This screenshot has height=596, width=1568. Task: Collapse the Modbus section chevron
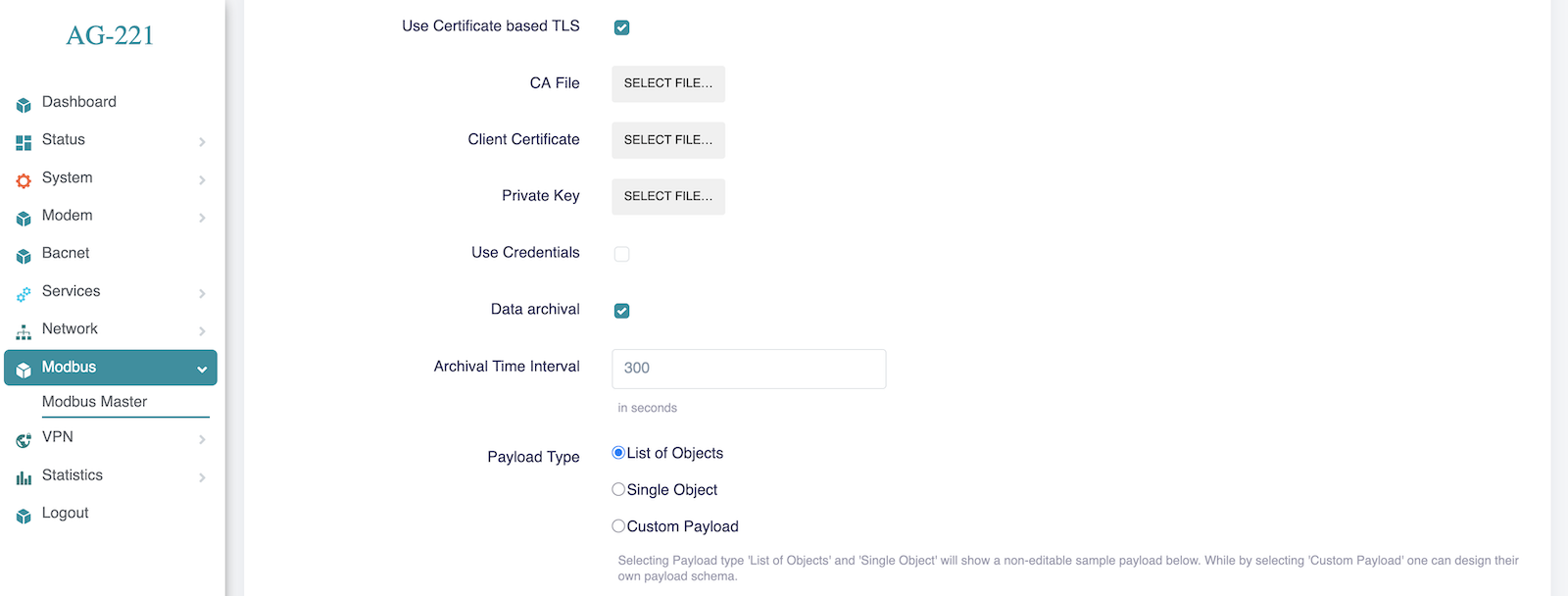[x=202, y=368]
